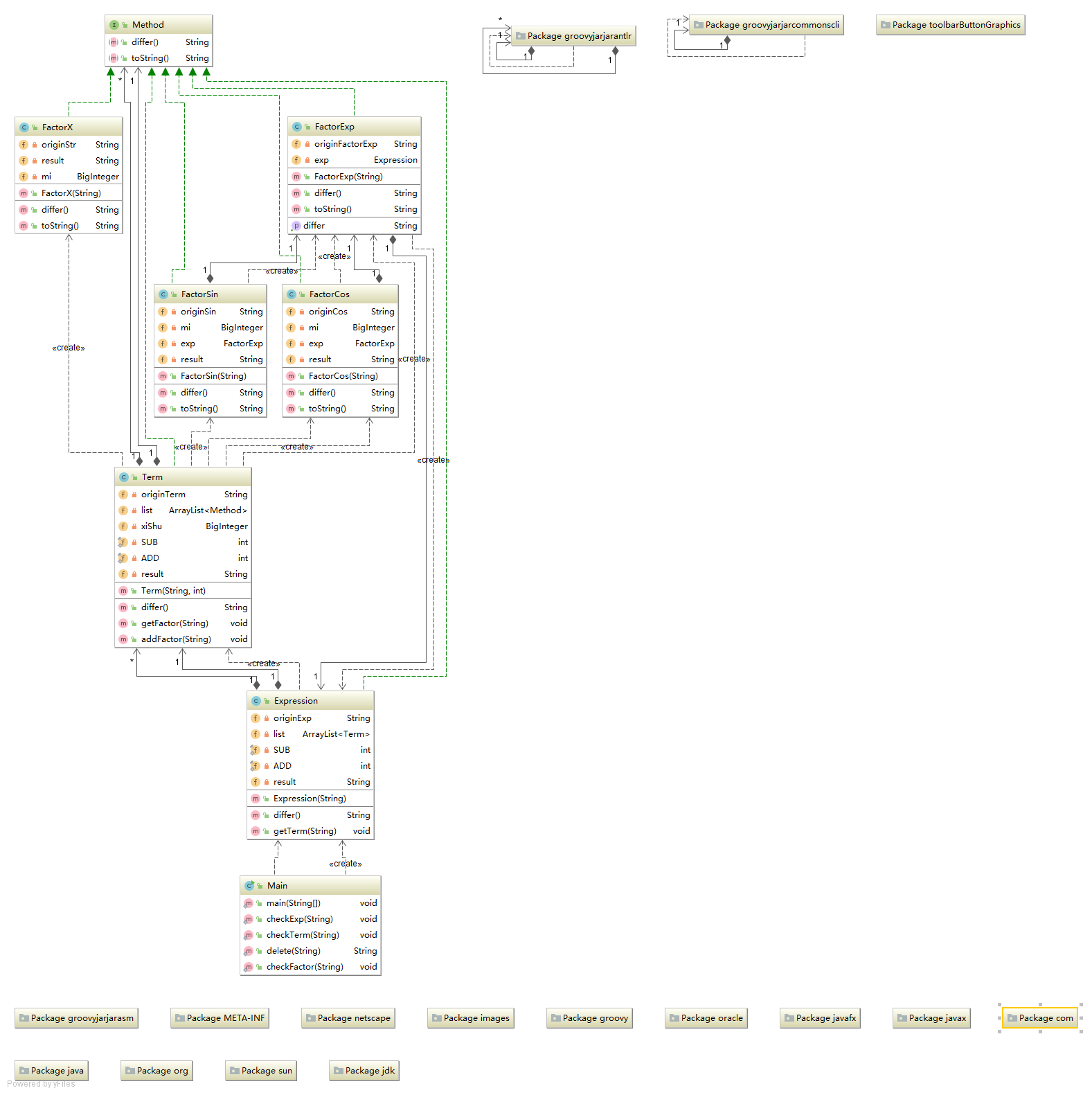Click the originExp field in Expression
The image size is (1092, 1095).
pyautogui.click(x=310, y=718)
